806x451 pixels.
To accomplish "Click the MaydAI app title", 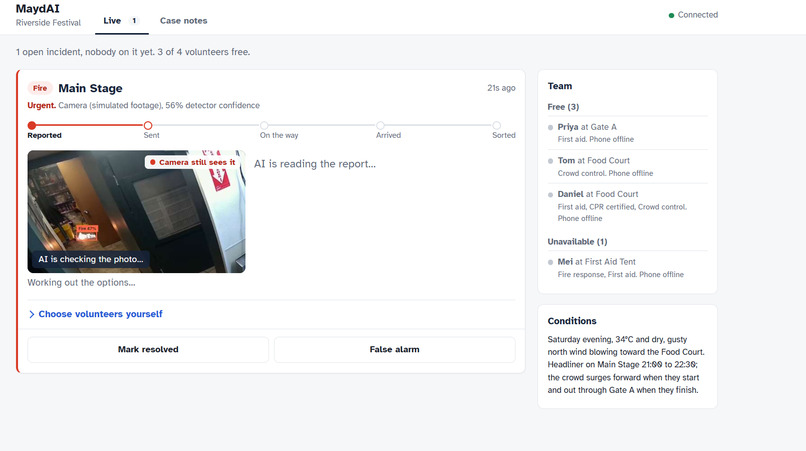I will pos(38,9).
